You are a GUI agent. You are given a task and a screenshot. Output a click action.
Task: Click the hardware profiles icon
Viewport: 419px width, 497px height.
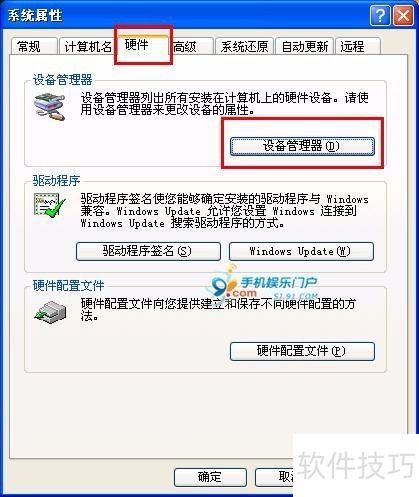click(x=50, y=312)
